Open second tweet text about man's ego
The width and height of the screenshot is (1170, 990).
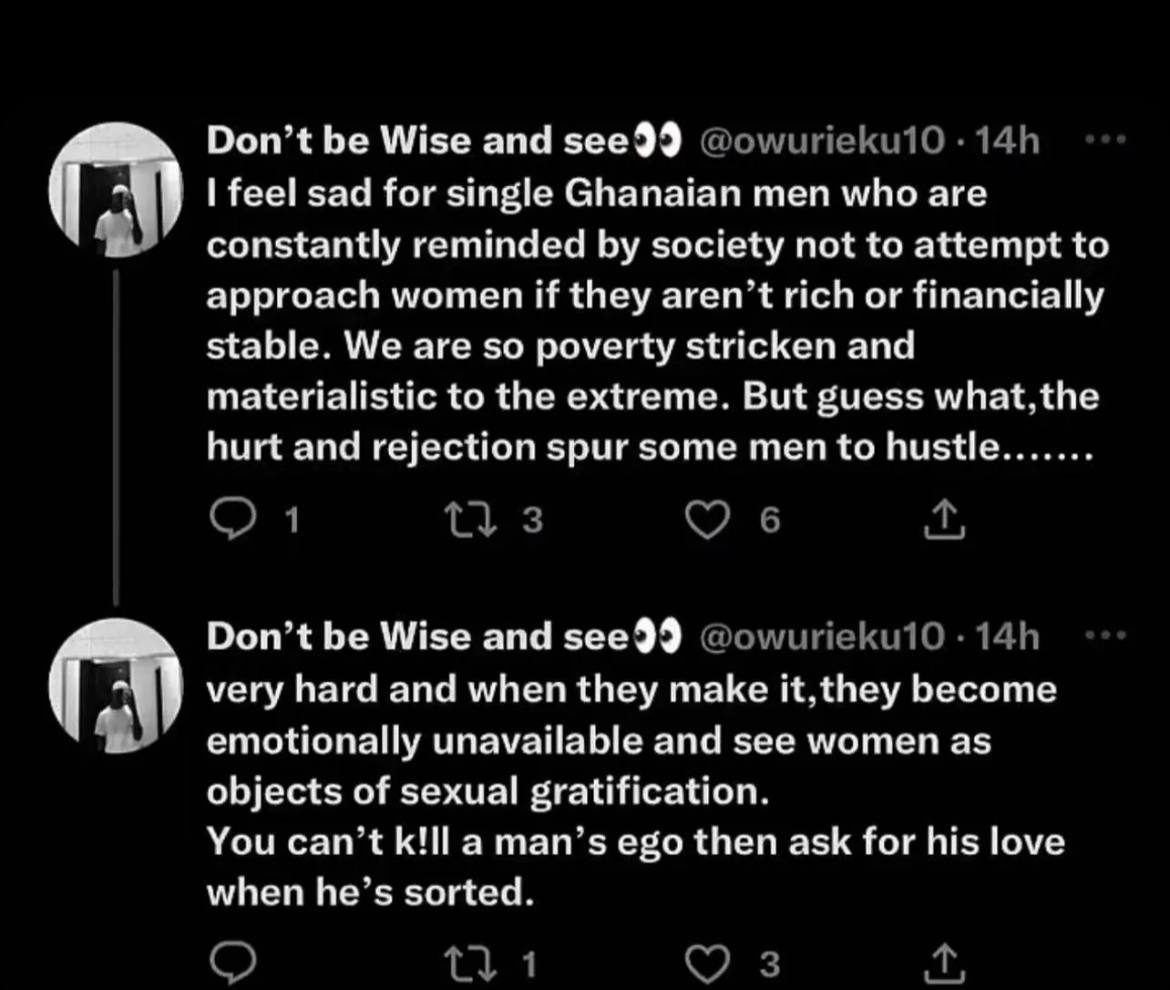tap(630, 790)
